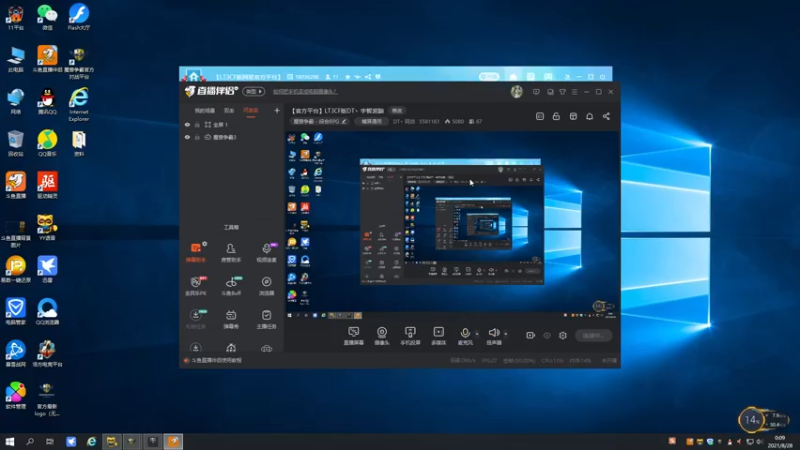Image resolution: width=800 pixels, height=450 pixels.
Task: Open the YY语音 desktop icon
Action: click(x=47, y=228)
